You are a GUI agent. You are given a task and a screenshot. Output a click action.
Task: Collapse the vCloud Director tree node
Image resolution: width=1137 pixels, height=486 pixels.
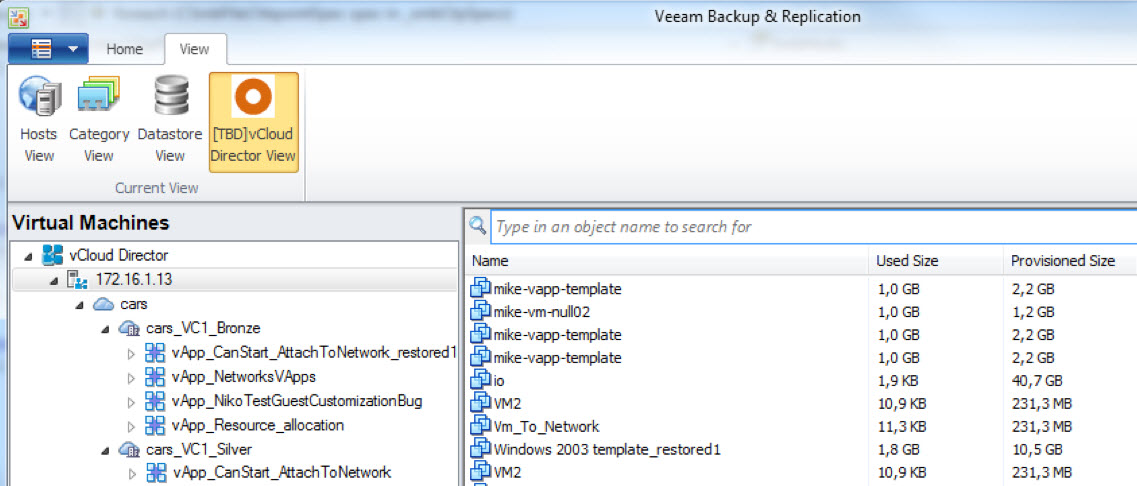pyautogui.click(x=28, y=256)
